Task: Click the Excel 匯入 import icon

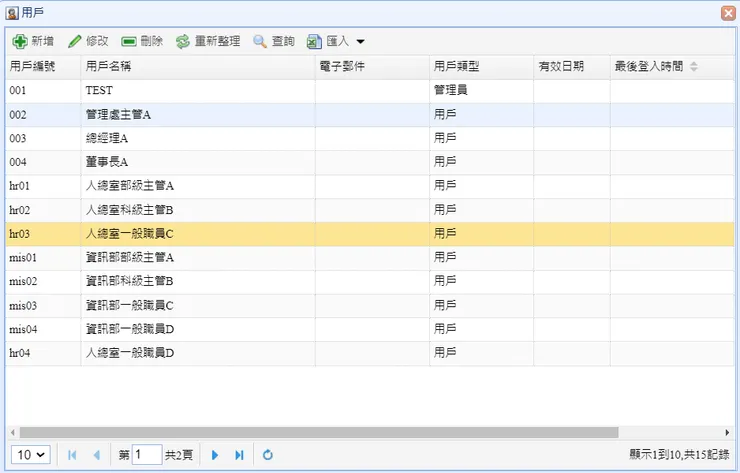Action: click(314, 42)
